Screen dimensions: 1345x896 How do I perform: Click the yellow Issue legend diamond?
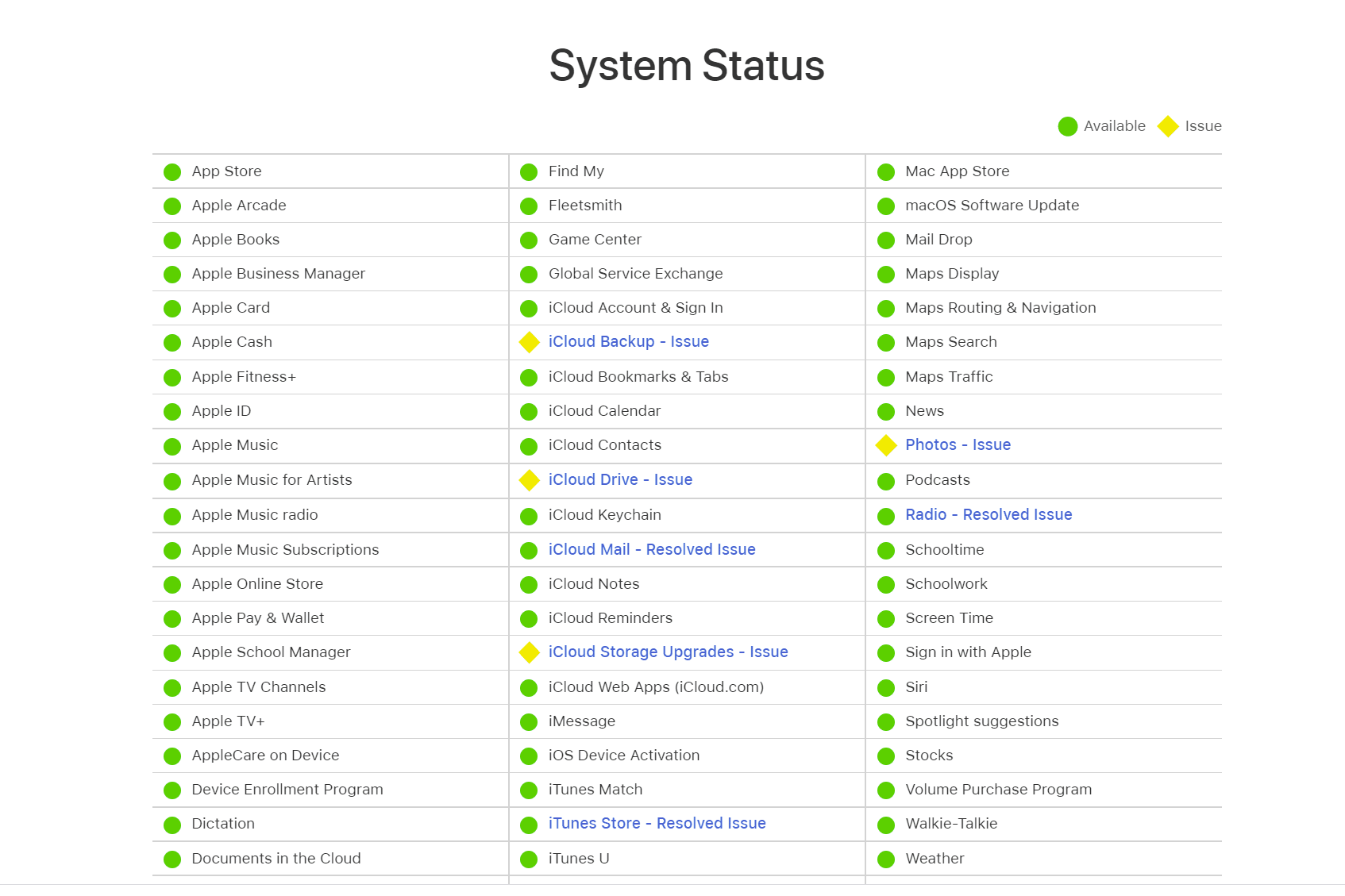click(1167, 126)
